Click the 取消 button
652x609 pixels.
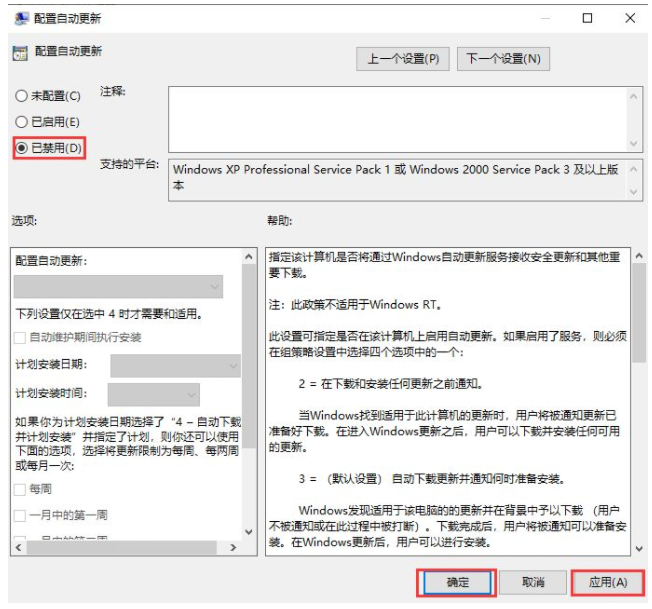pyautogui.click(x=533, y=582)
